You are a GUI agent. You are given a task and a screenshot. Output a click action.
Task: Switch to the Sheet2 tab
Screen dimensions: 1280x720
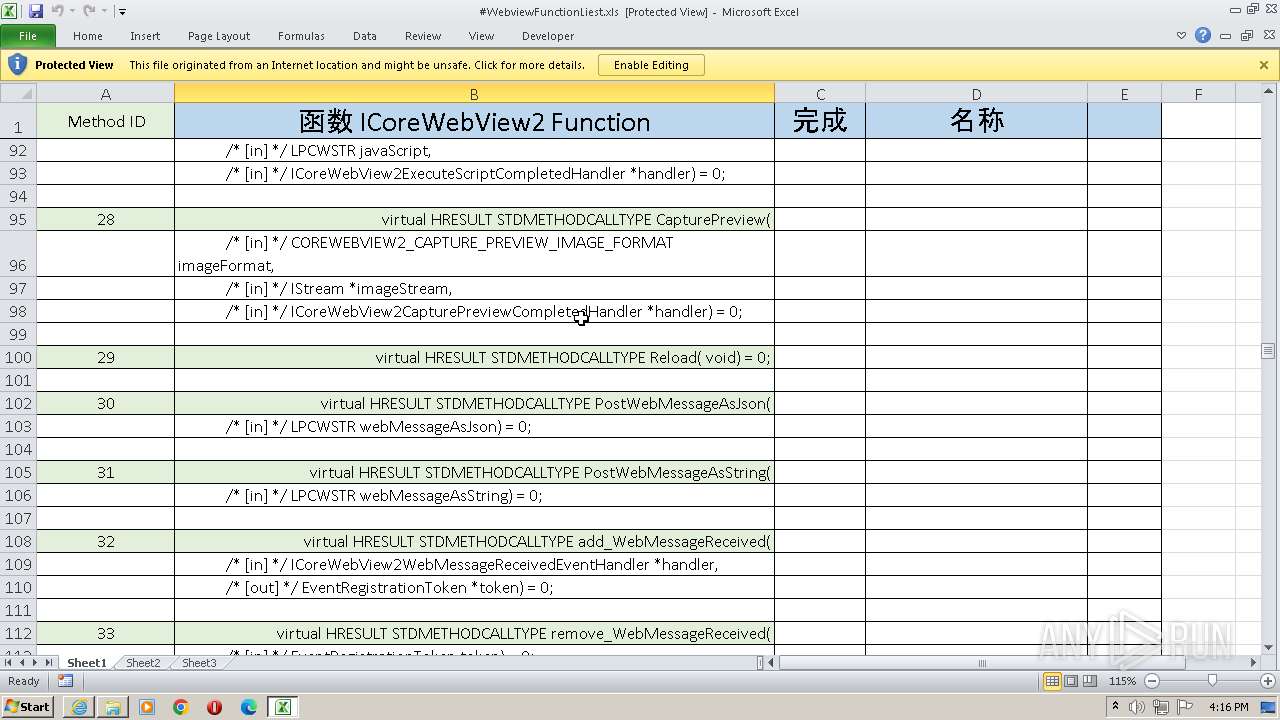143,662
